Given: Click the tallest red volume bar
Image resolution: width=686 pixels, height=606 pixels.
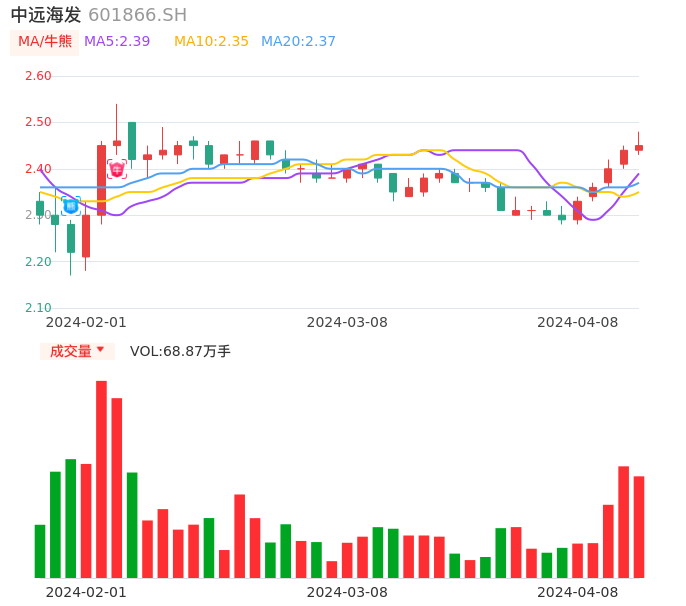Looking at the screenshot, I should [x=101, y=479].
